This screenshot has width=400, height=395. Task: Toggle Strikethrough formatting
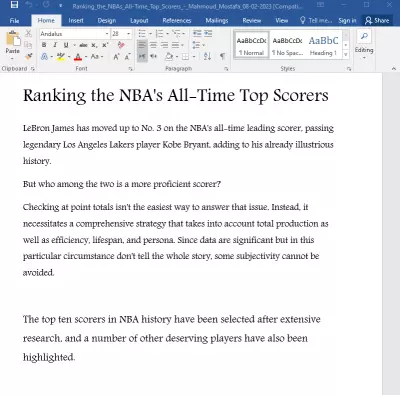point(83,45)
